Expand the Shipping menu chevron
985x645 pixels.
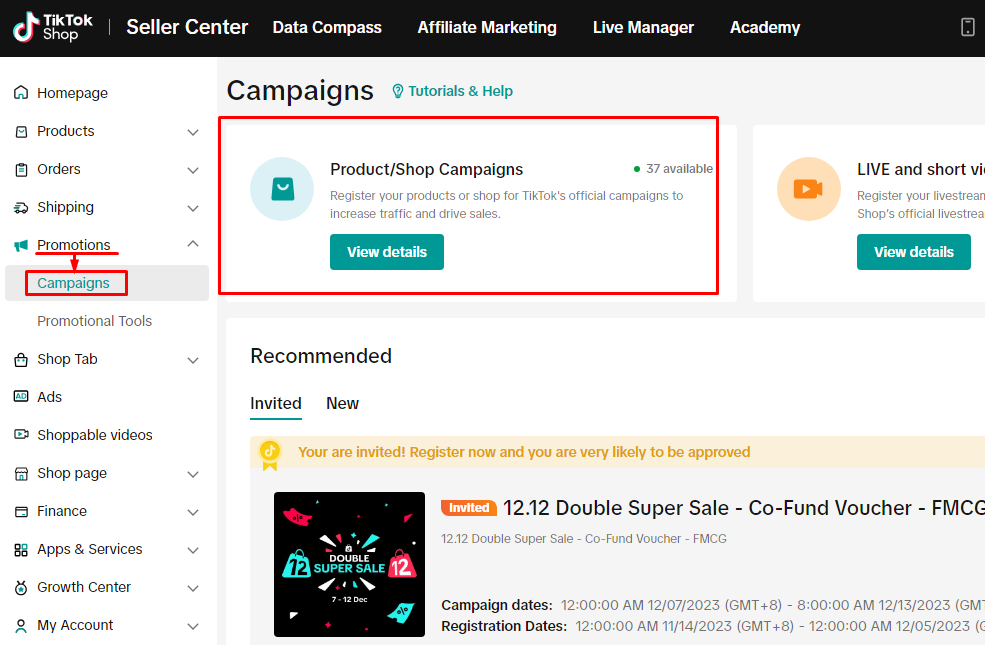[193, 208]
